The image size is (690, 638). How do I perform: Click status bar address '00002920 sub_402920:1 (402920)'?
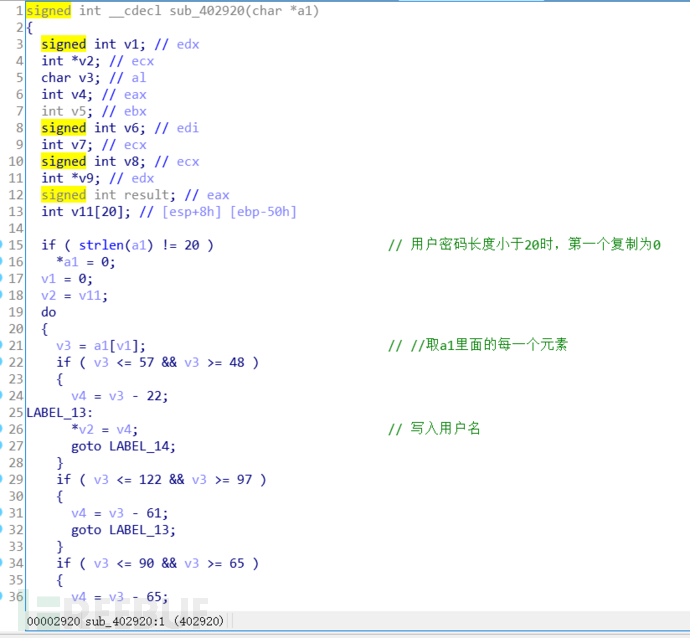point(125,621)
